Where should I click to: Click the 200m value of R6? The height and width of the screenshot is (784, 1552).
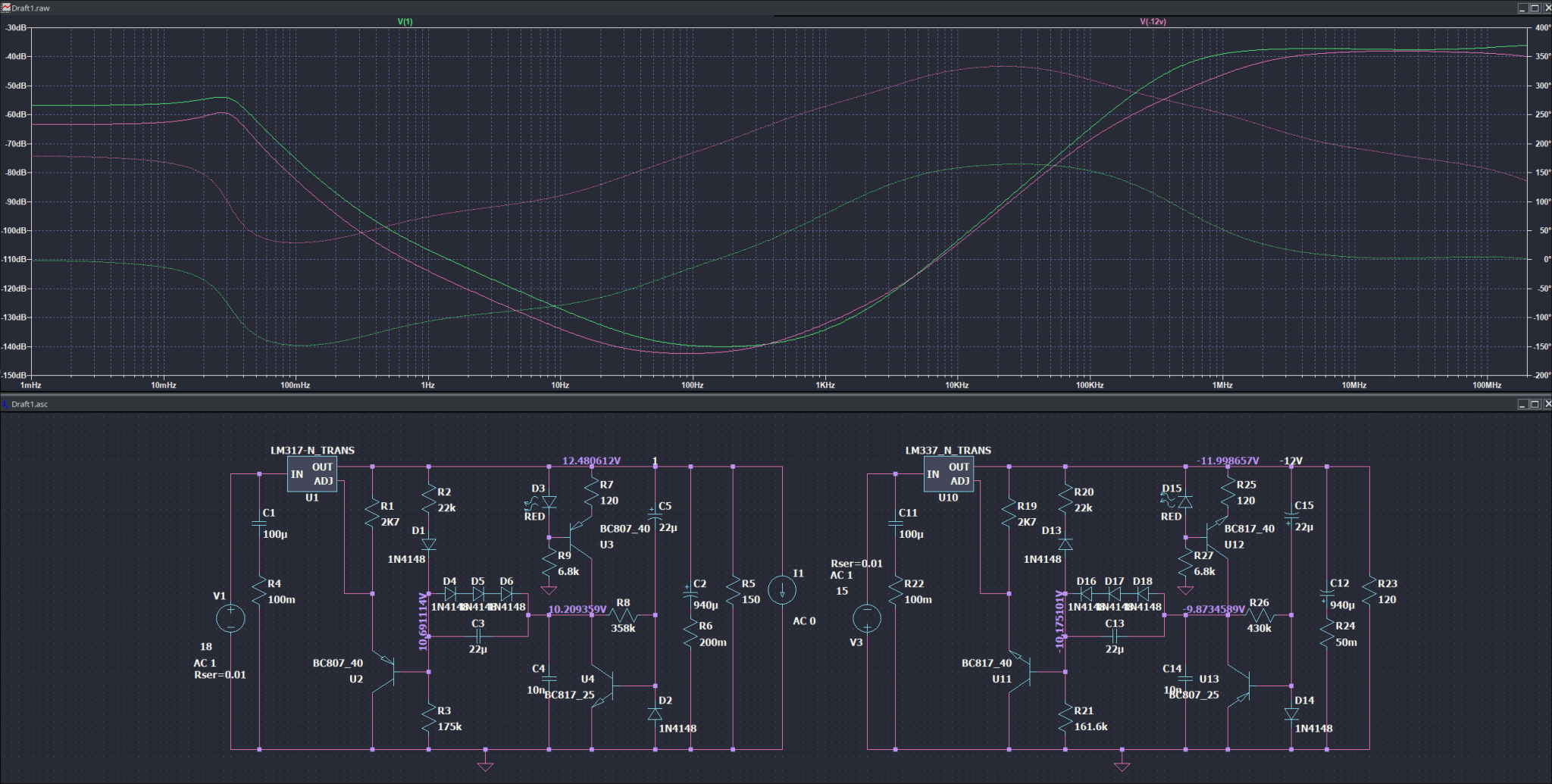click(712, 642)
